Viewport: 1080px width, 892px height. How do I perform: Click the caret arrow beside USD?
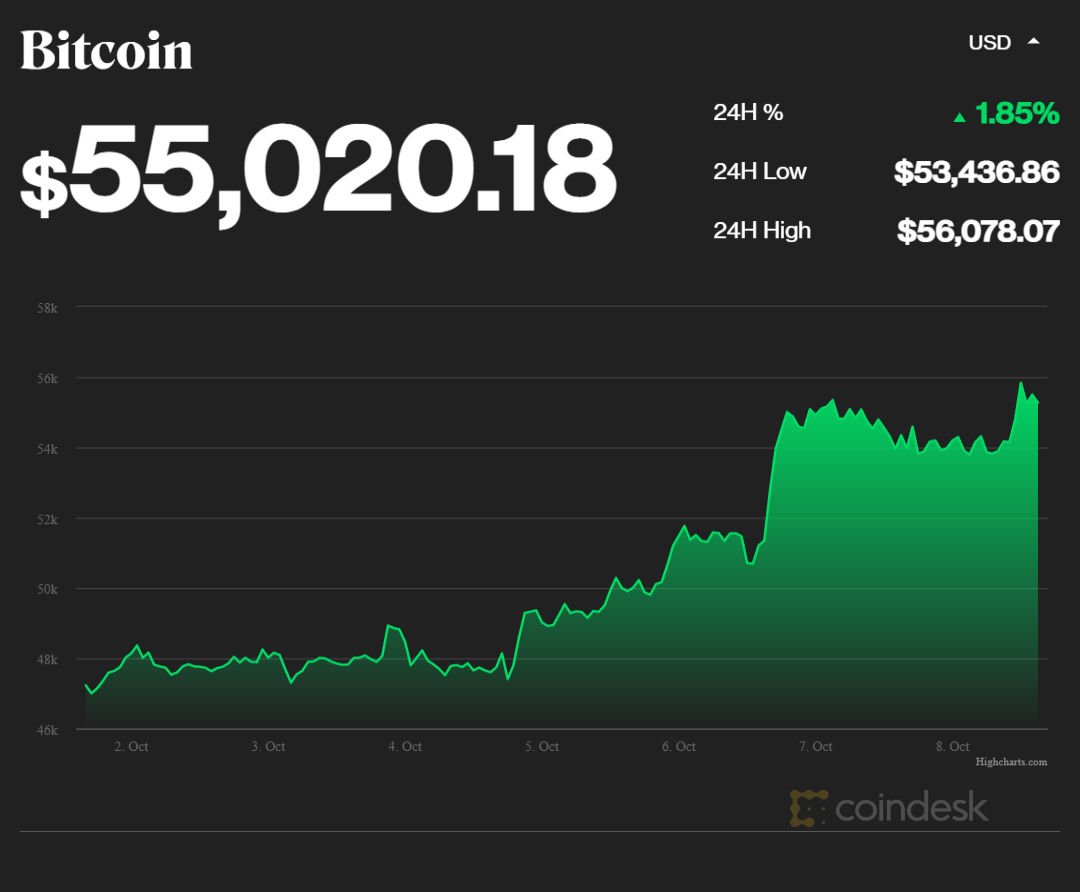(1034, 41)
